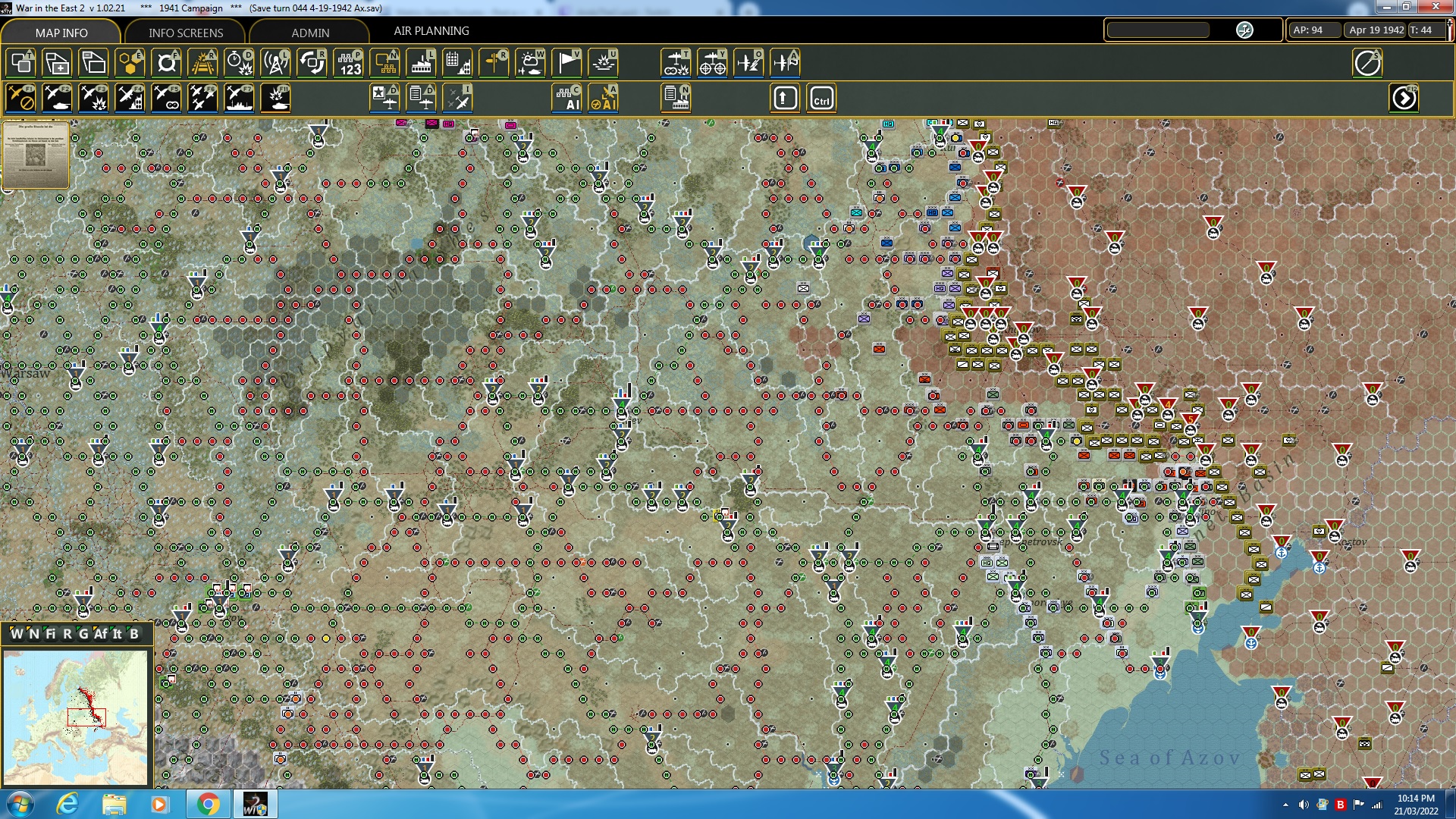
Task: Click the rotating arrows icon (R)
Action: click(x=312, y=63)
